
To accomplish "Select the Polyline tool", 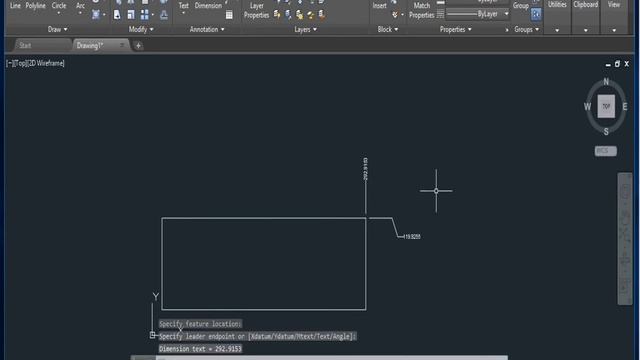I will point(36,6).
